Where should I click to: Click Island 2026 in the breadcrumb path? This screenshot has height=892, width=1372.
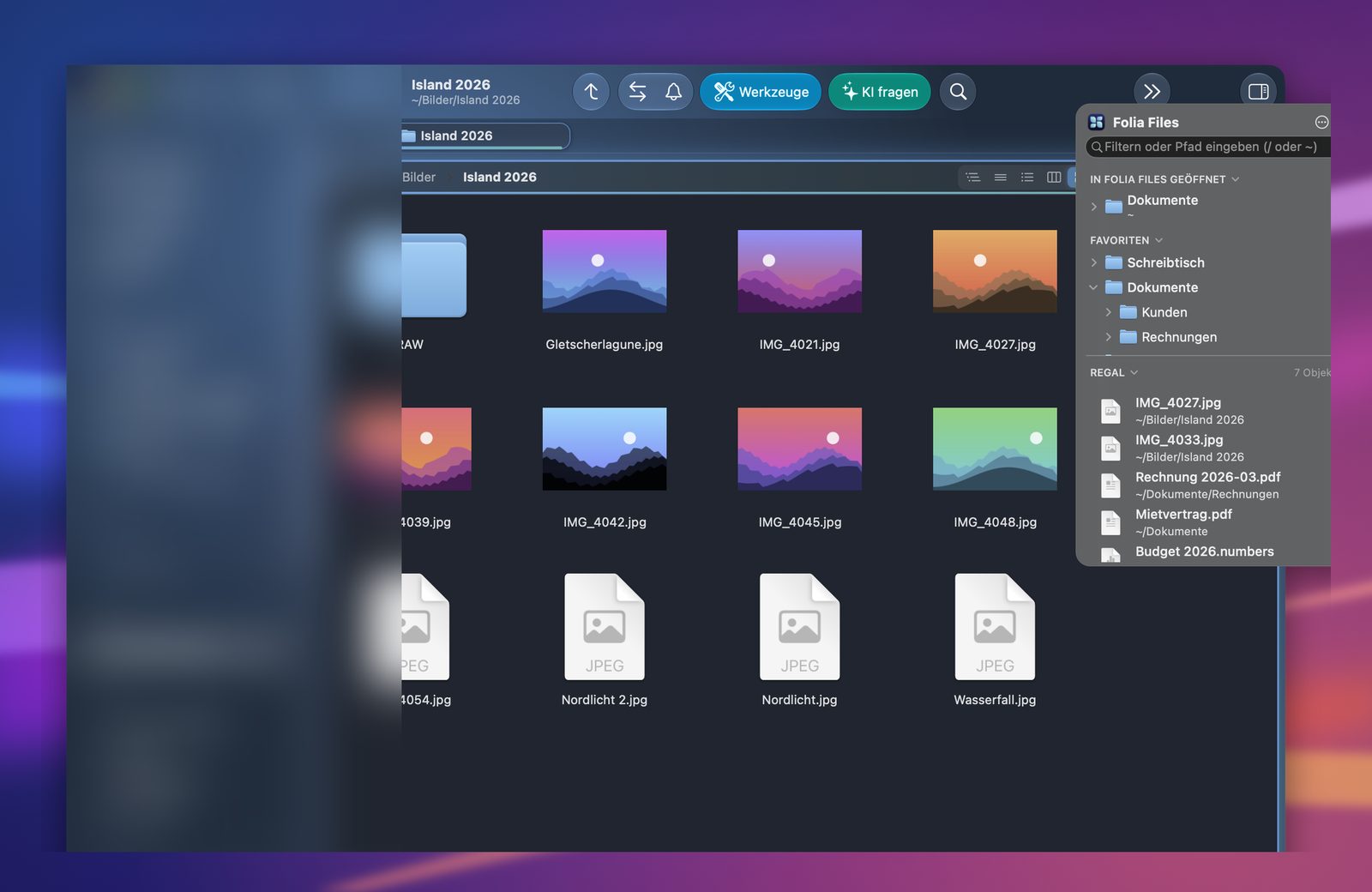pyautogui.click(x=500, y=177)
